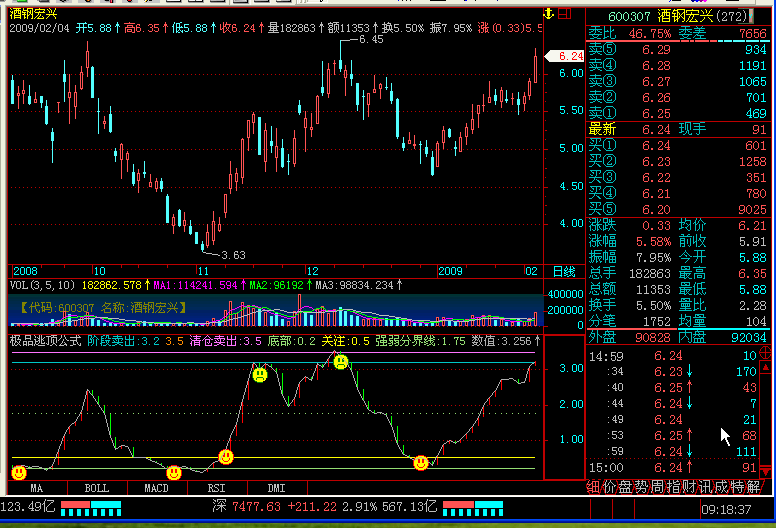The height and width of the screenshot is (528, 776).
Task: Select the 特 tab in the quote panel
Action: tap(737, 487)
